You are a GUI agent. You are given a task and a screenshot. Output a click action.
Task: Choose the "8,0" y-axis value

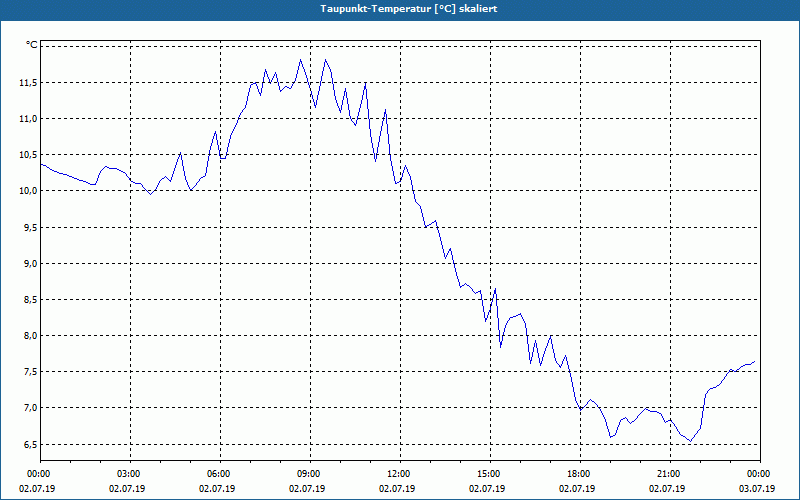point(30,336)
